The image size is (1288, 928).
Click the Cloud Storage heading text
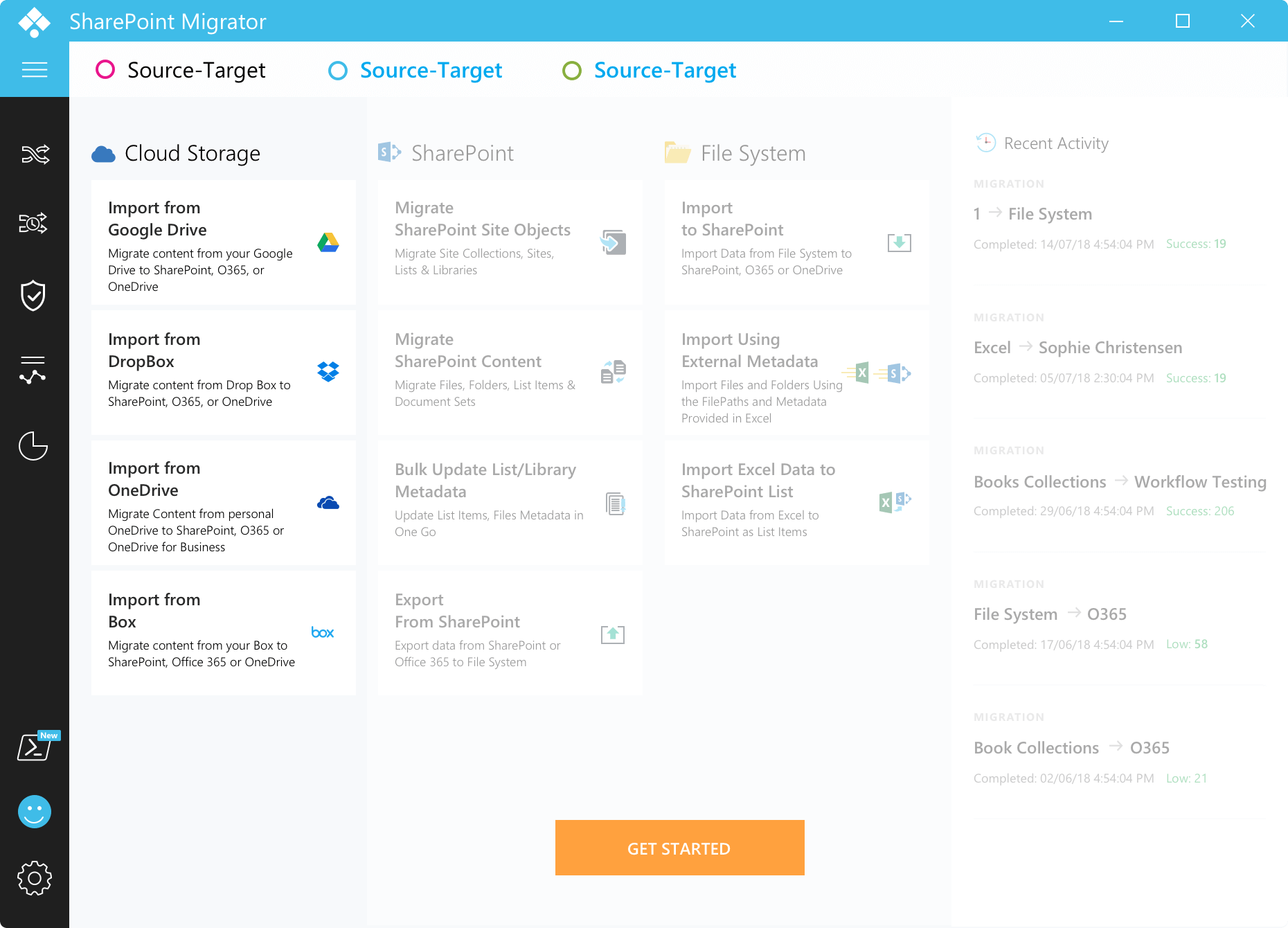tap(193, 153)
